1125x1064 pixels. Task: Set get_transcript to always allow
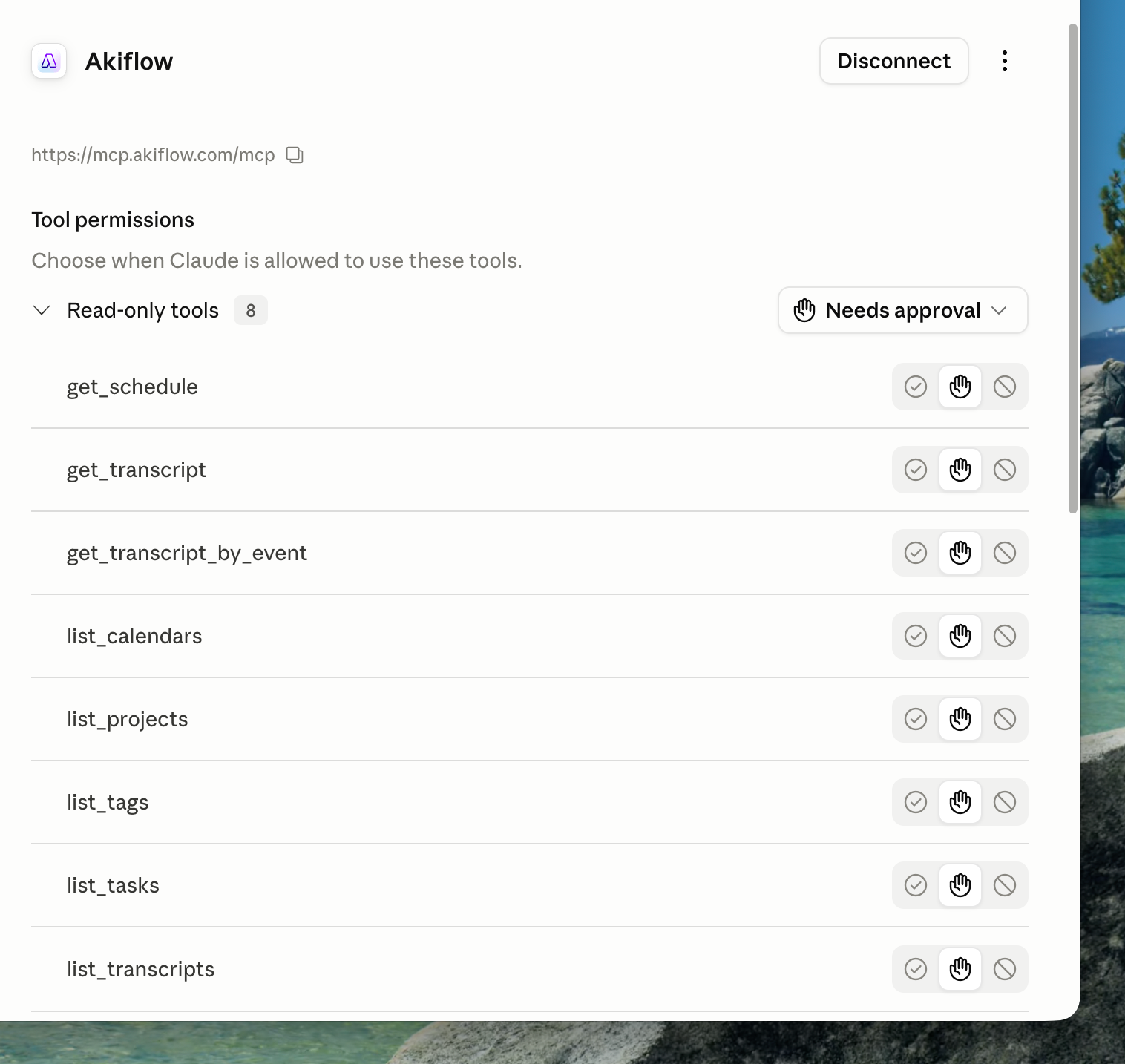click(x=916, y=470)
